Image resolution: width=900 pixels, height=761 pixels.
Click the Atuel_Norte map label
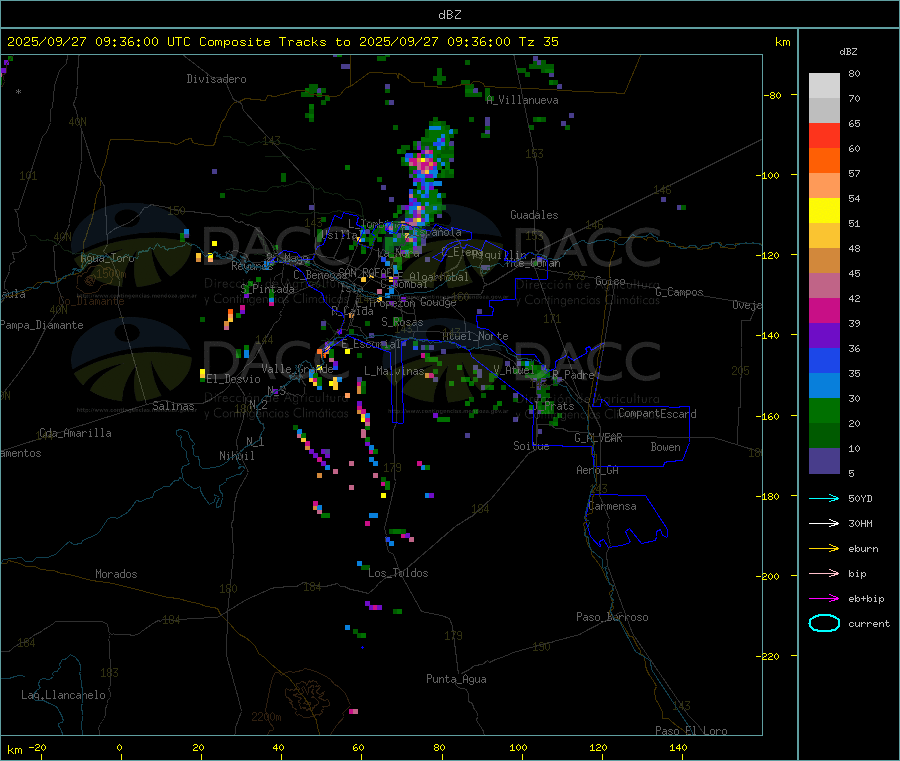[475, 336]
